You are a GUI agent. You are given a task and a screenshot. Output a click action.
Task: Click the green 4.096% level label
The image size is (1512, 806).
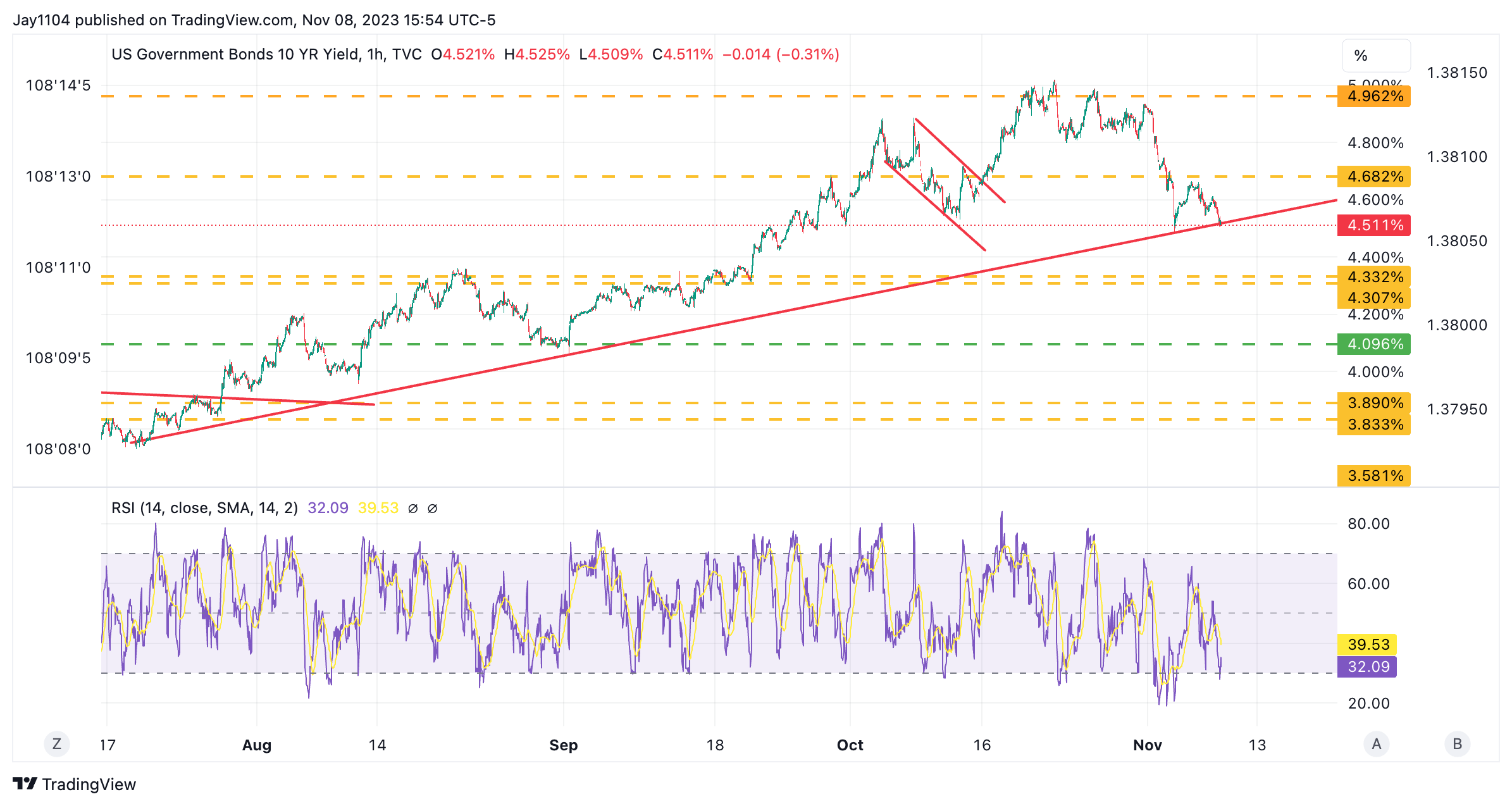tap(1374, 344)
